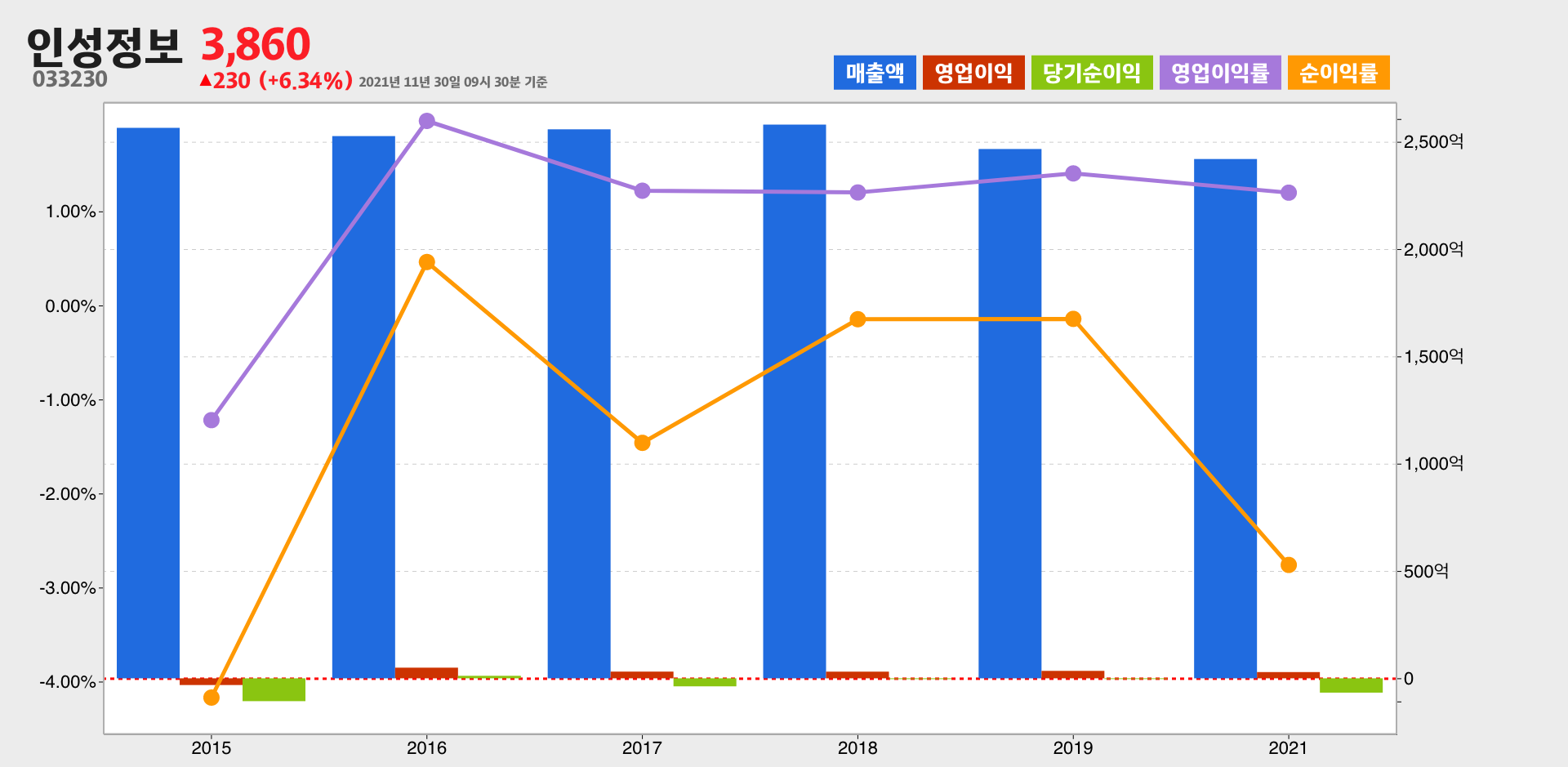Click the 영업이익 legend label
This screenshot has width=1568, height=767.
[973, 73]
